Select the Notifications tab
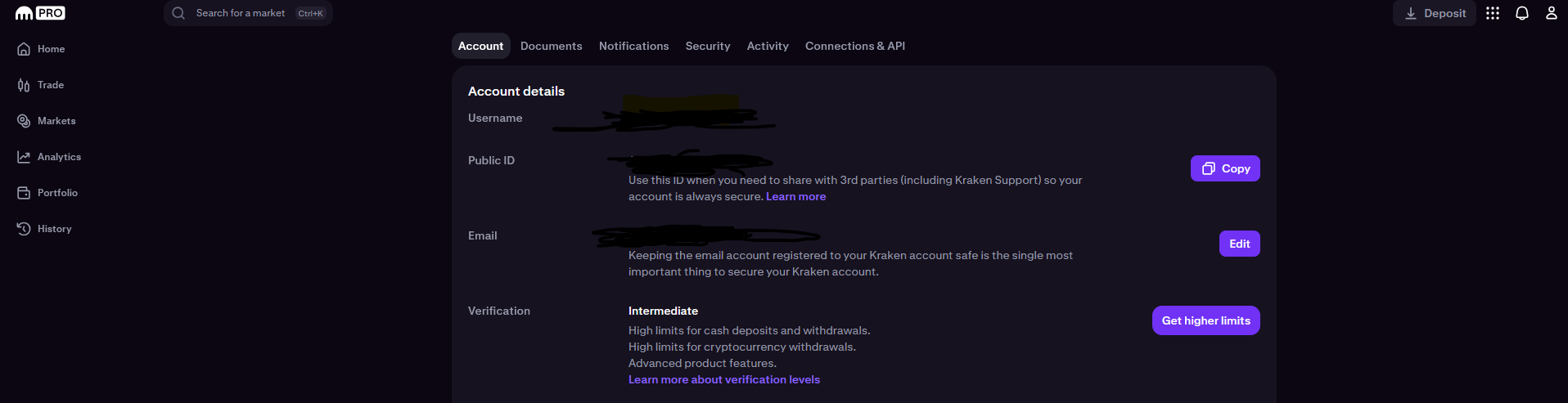This screenshot has width=1568, height=403. pos(634,46)
